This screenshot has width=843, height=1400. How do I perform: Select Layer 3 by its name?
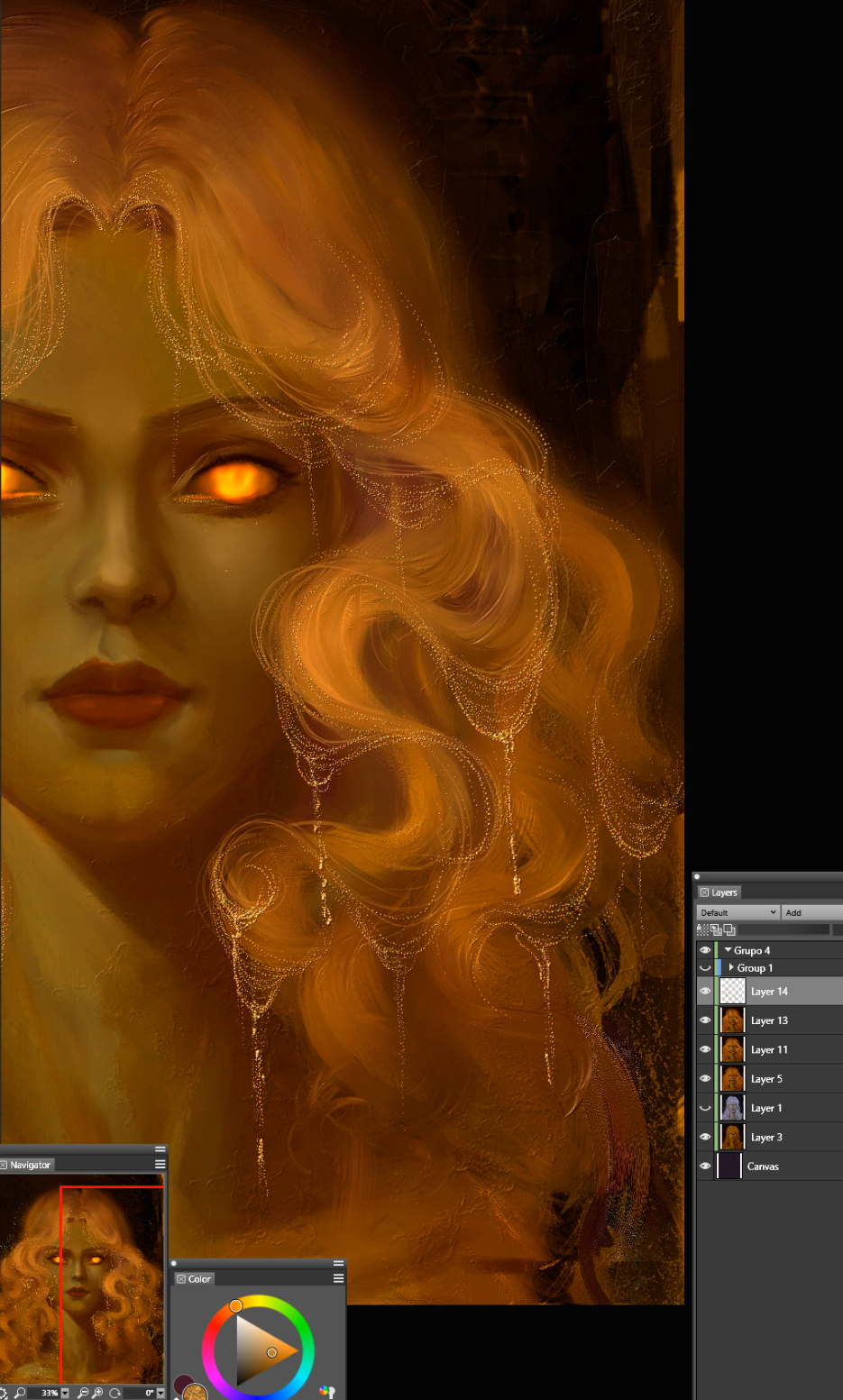point(766,1137)
